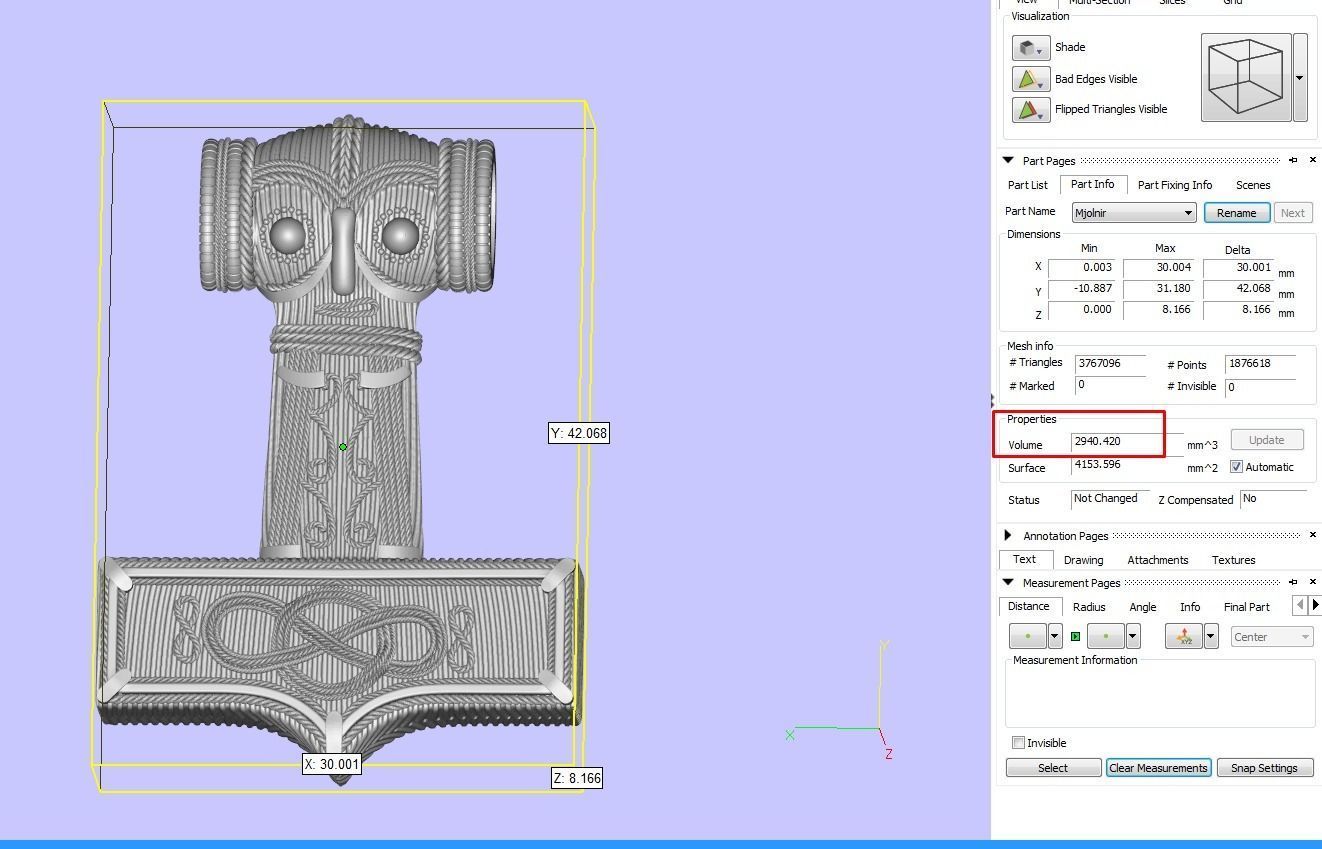1322x849 pixels.
Task: Switch to the Textures tab
Action: pyautogui.click(x=1234, y=560)
